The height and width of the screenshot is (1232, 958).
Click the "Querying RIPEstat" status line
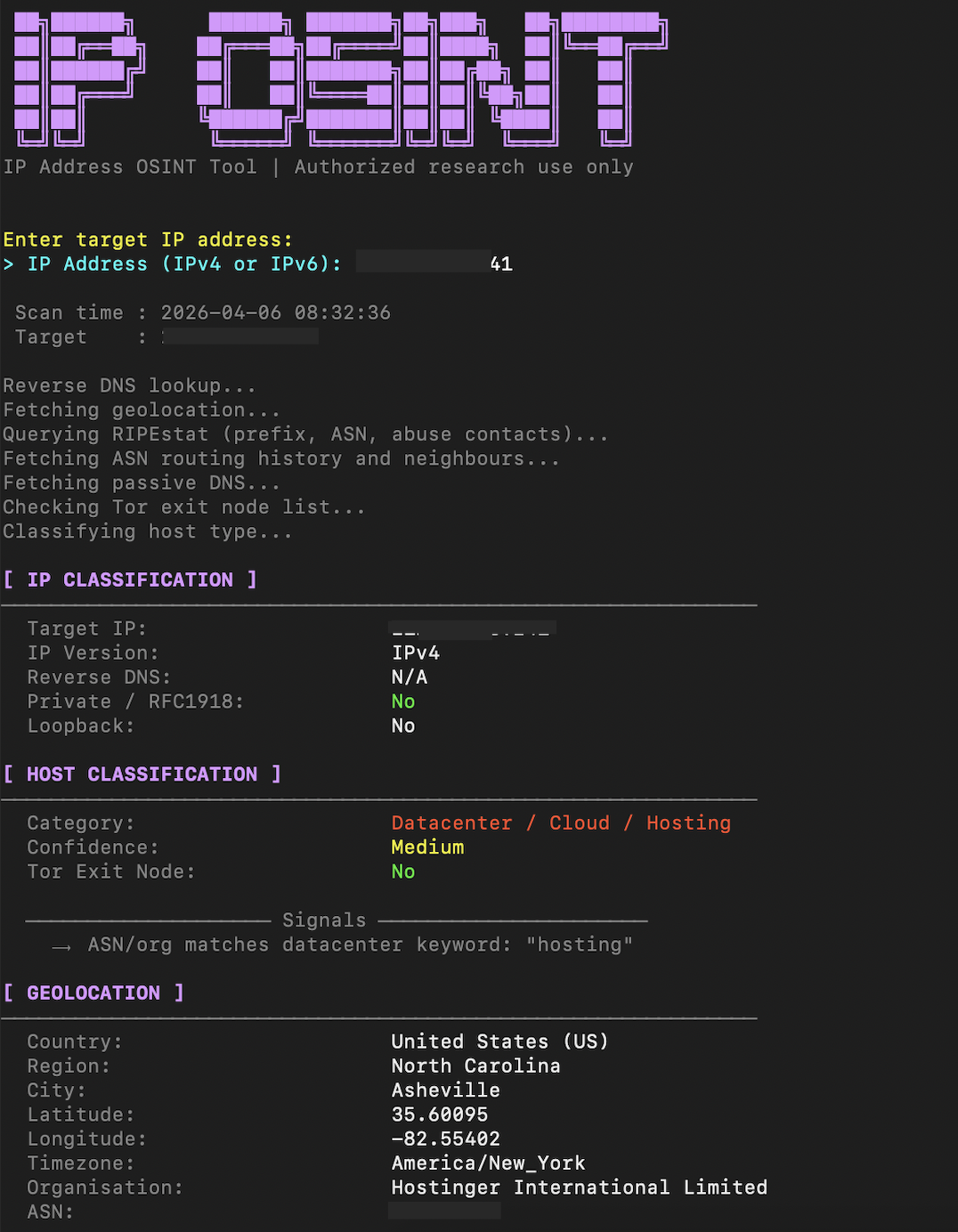pos(305,434)
